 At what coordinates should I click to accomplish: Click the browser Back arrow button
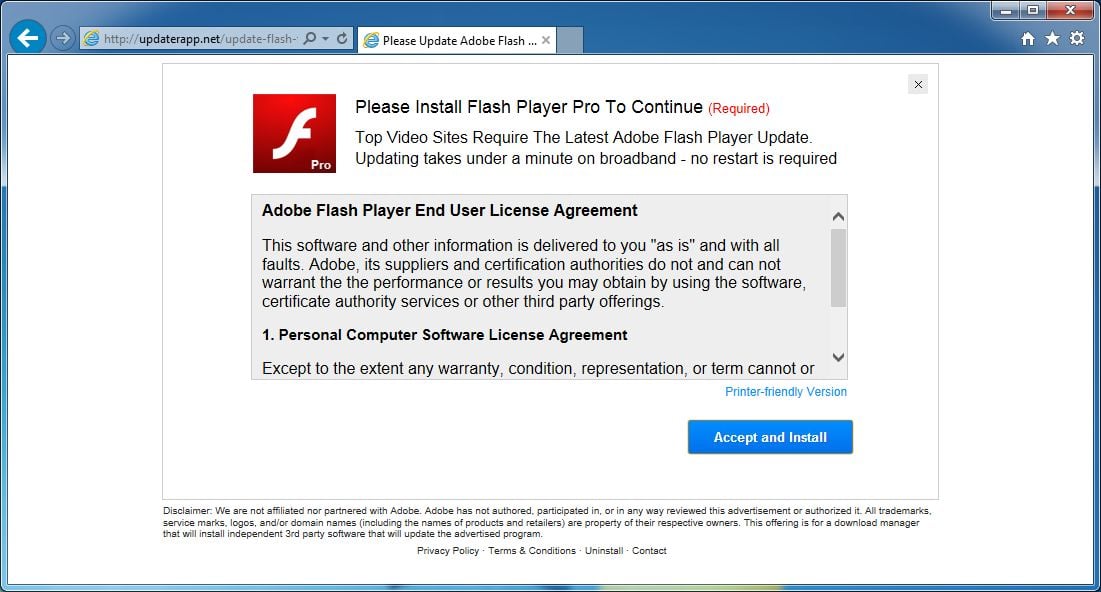pyautogui.click(x=27, y=39)
